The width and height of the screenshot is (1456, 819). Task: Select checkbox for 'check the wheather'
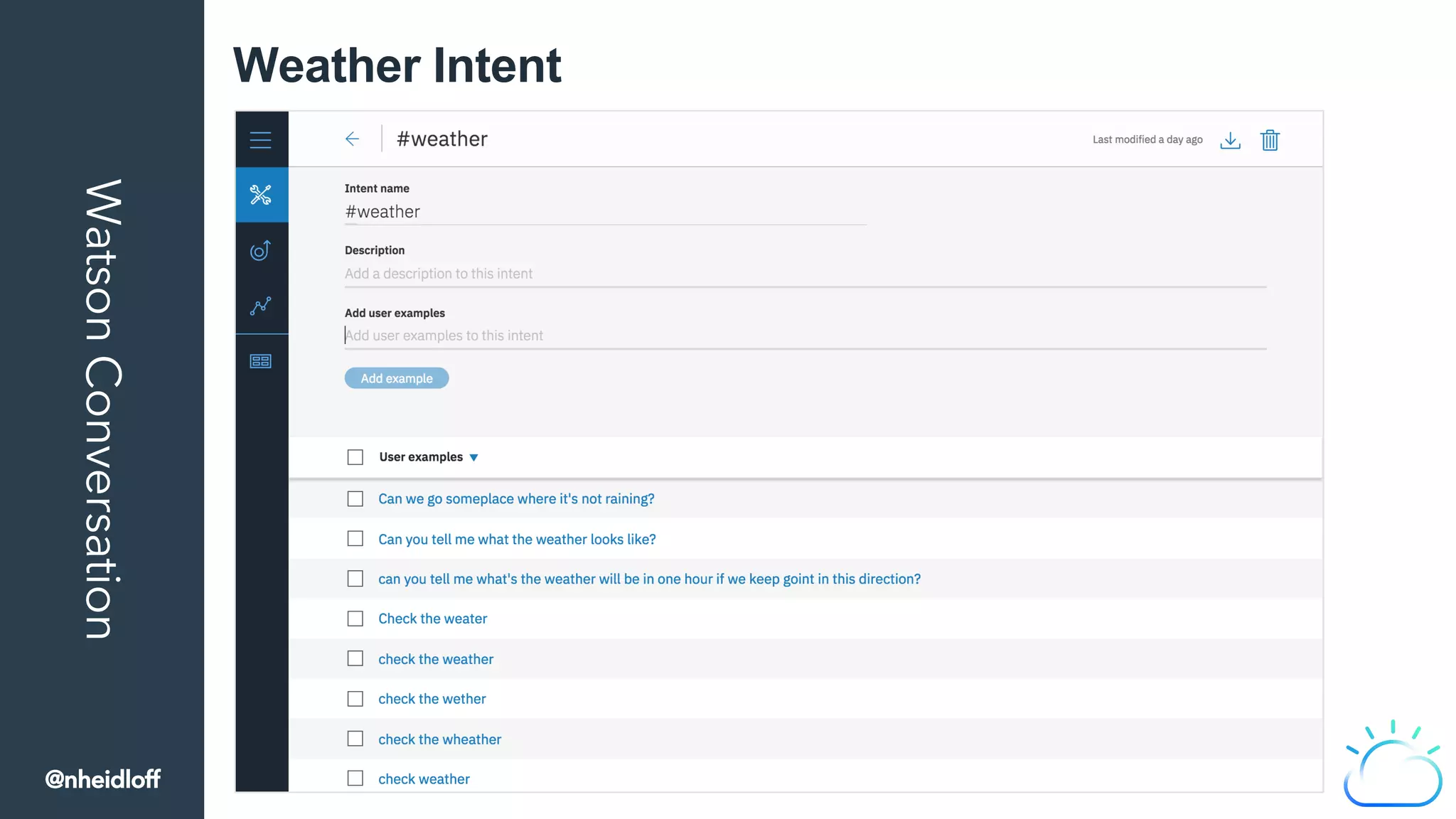click(x=355, y=739)
